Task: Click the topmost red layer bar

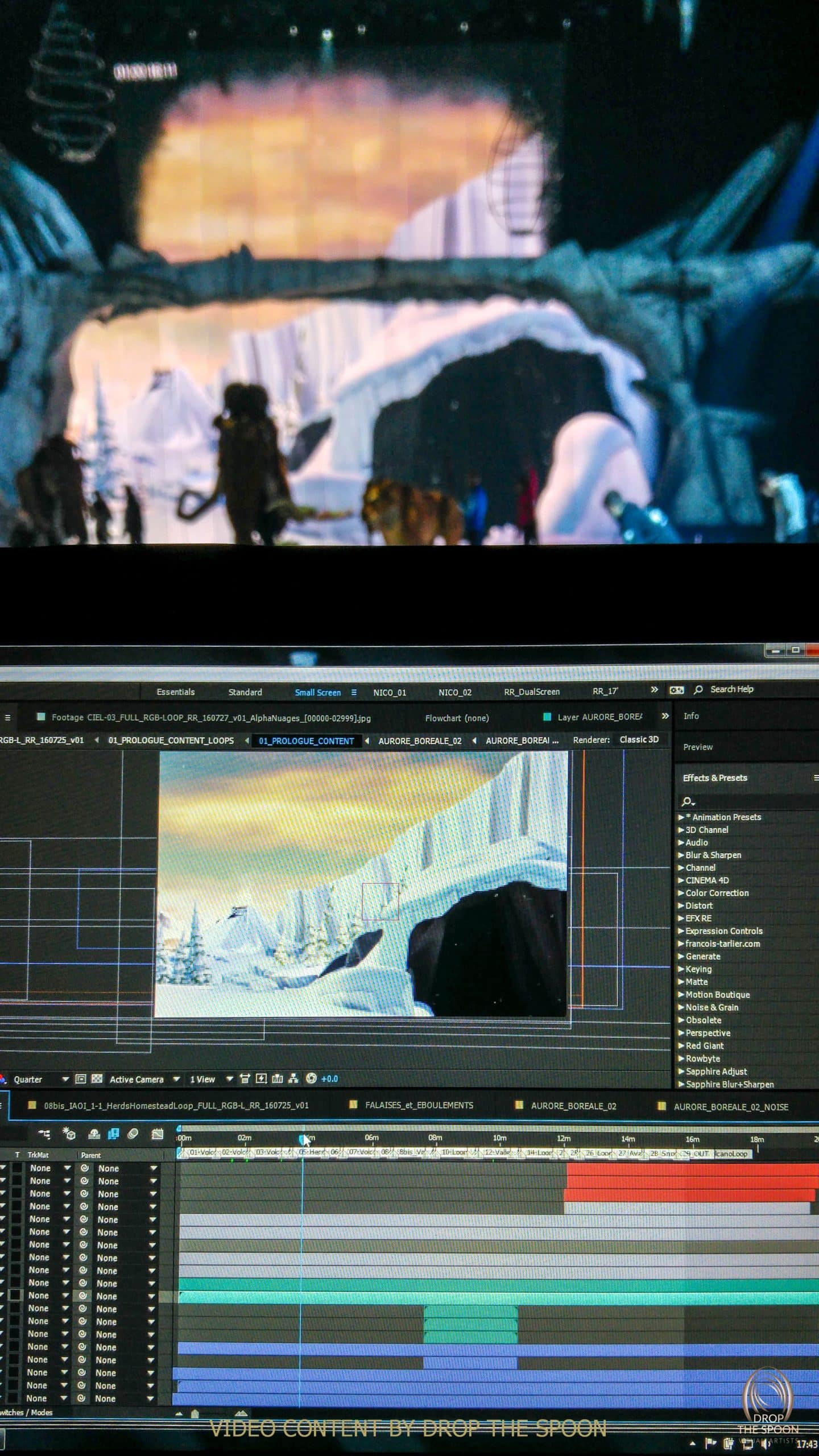Action: pos(693,1169)
